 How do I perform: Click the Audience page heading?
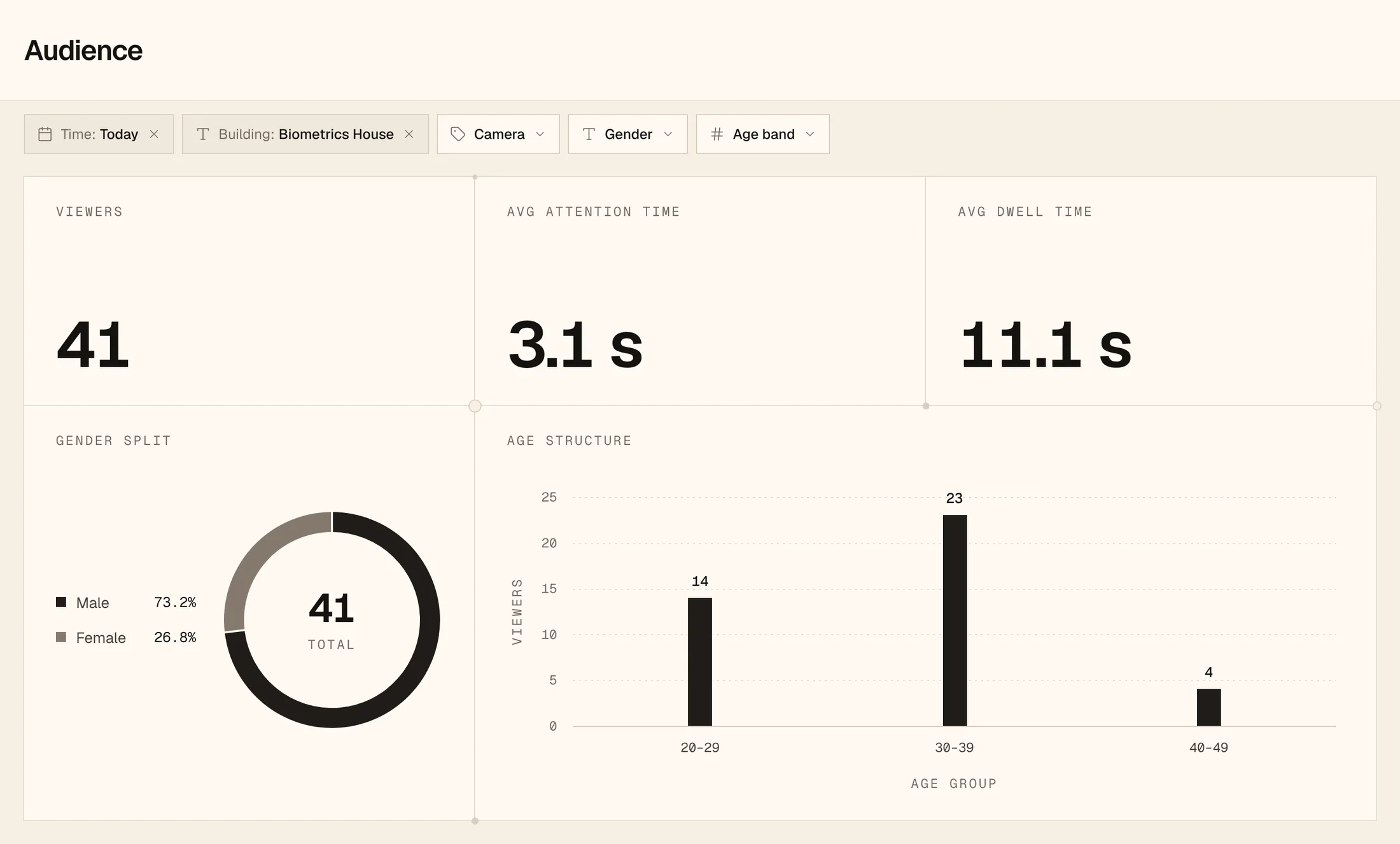click(x=83, y=50)
